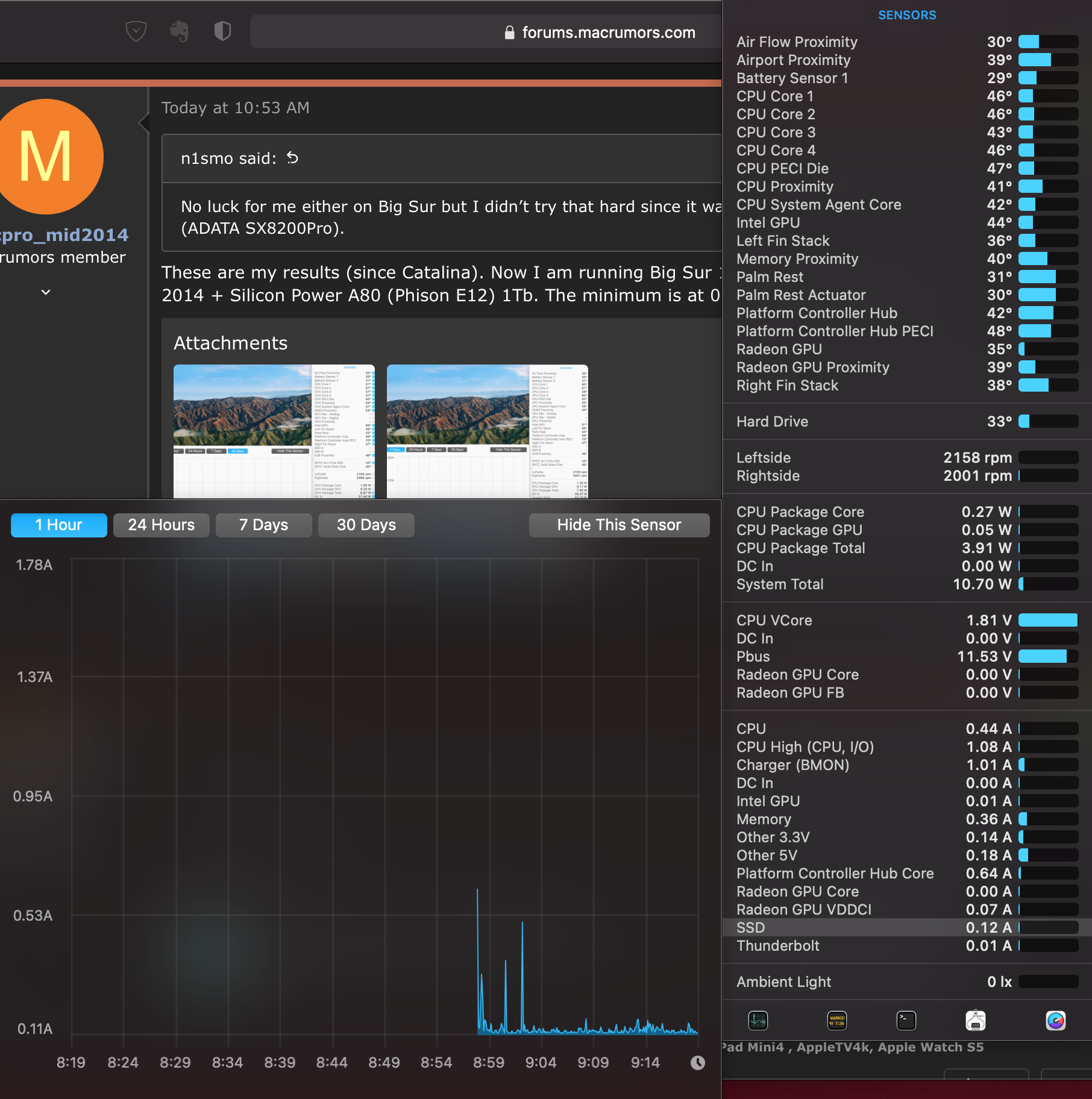Screen dimensions: 1092x1099
Task: Select the CPU Core 3 temperature
Action: (x=907, y=132)
